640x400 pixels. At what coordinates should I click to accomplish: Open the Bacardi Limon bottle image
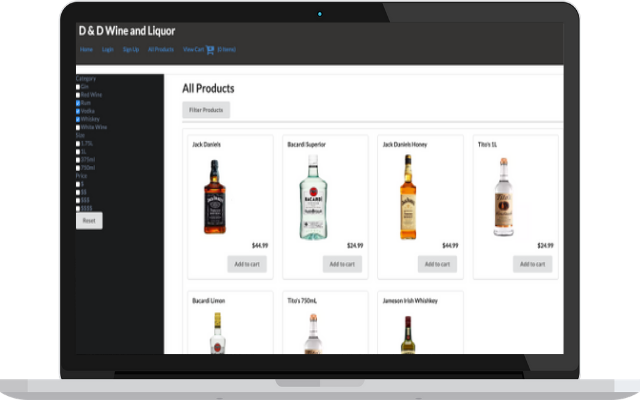click(x=218, y=333)
